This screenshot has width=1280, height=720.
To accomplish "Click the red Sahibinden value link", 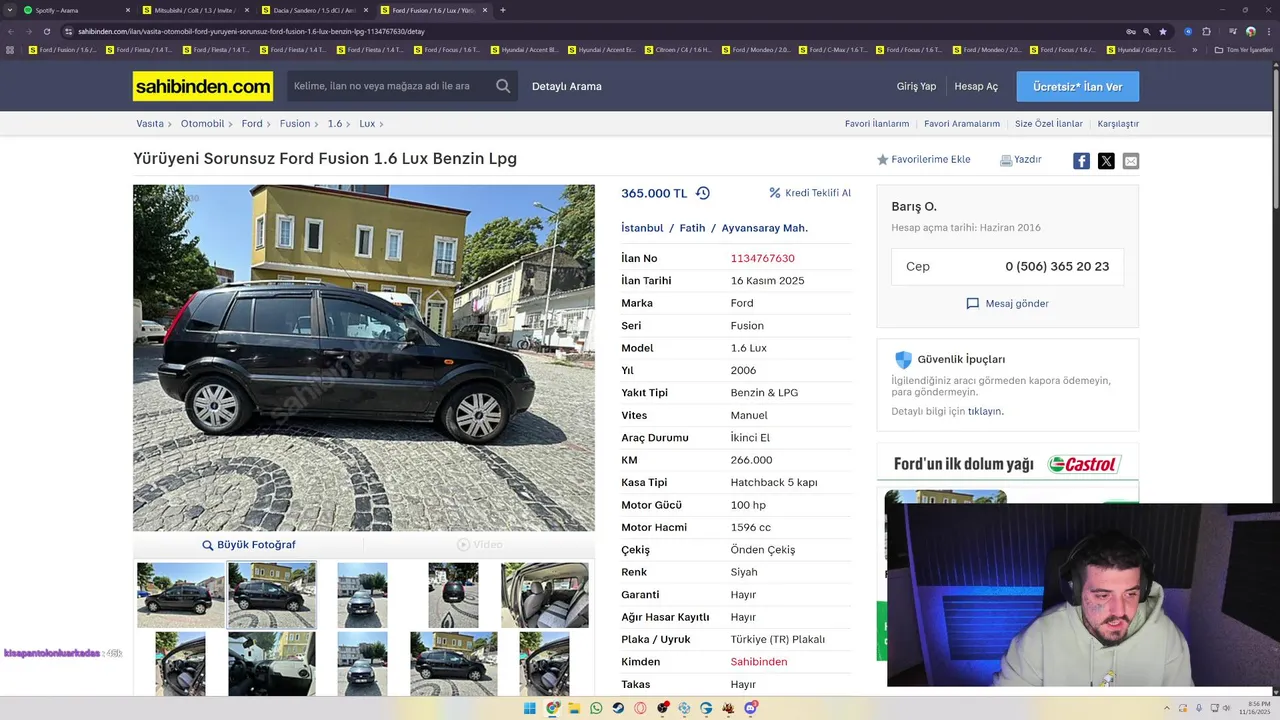I will coord(759,662).
